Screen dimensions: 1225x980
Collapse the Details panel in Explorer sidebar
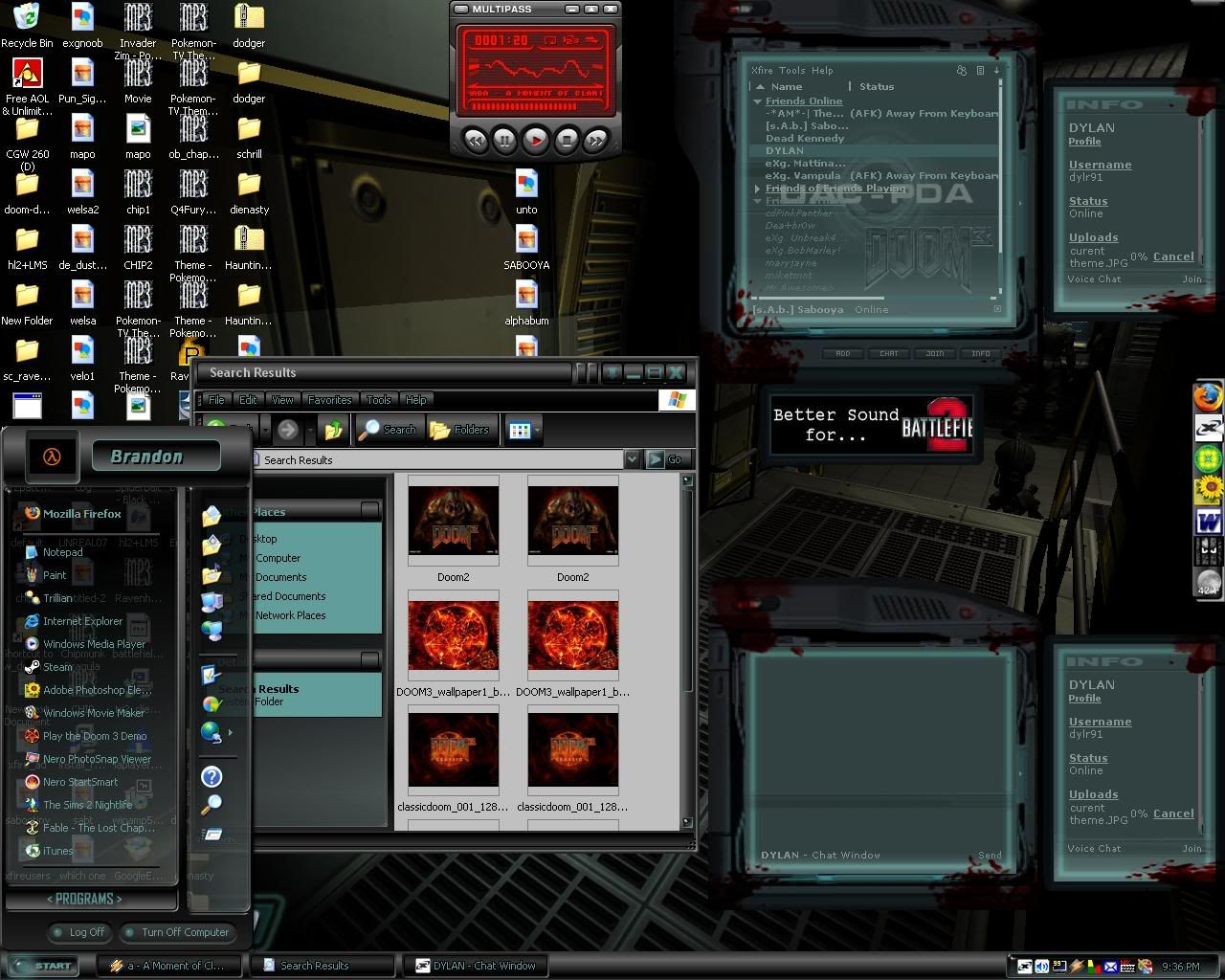click(x=369, y=660)
